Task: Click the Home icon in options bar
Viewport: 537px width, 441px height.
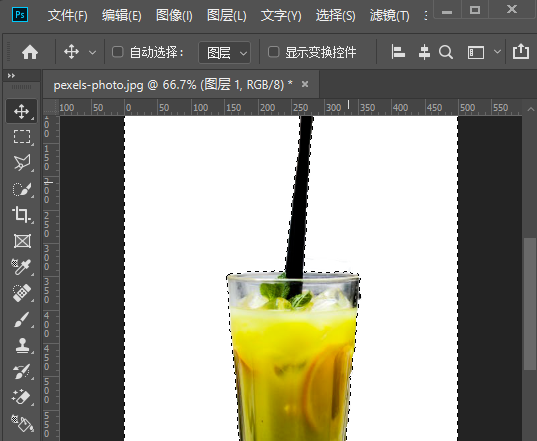Action: (x=30, y=52)
